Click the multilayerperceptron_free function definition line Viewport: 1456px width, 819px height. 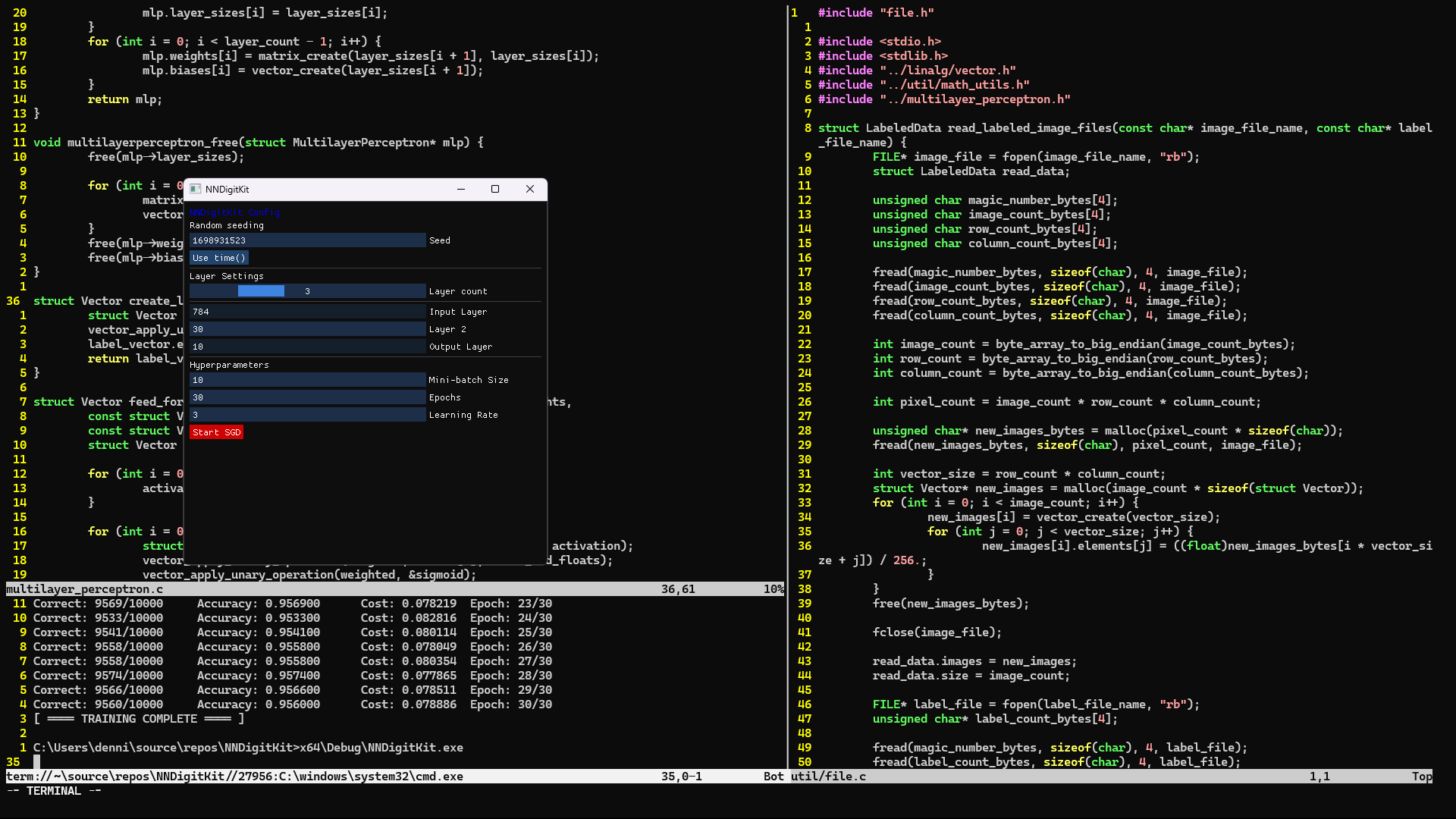(x=259, y=143)
